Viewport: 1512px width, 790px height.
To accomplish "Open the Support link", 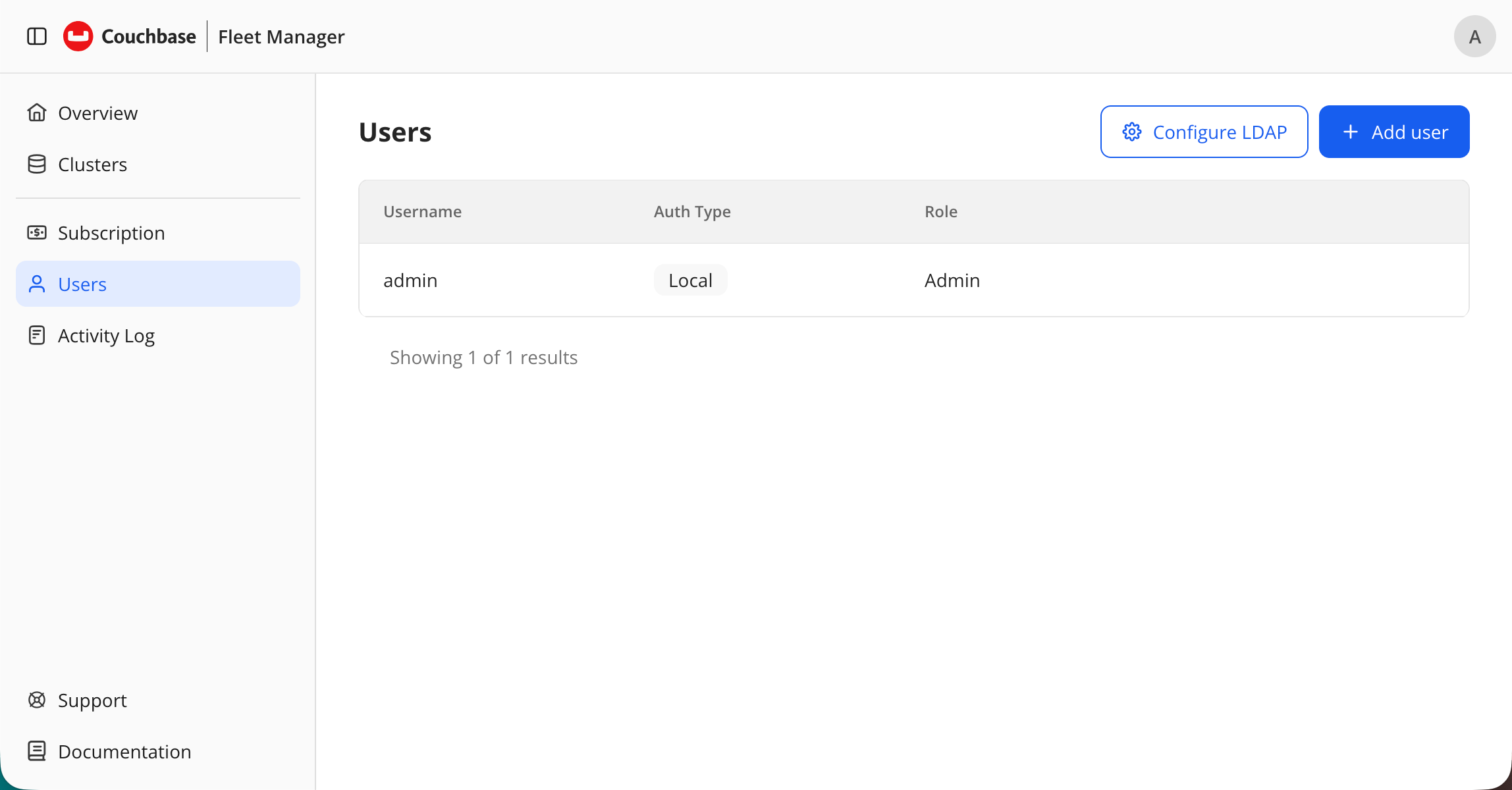I will [x=158, y=700].
